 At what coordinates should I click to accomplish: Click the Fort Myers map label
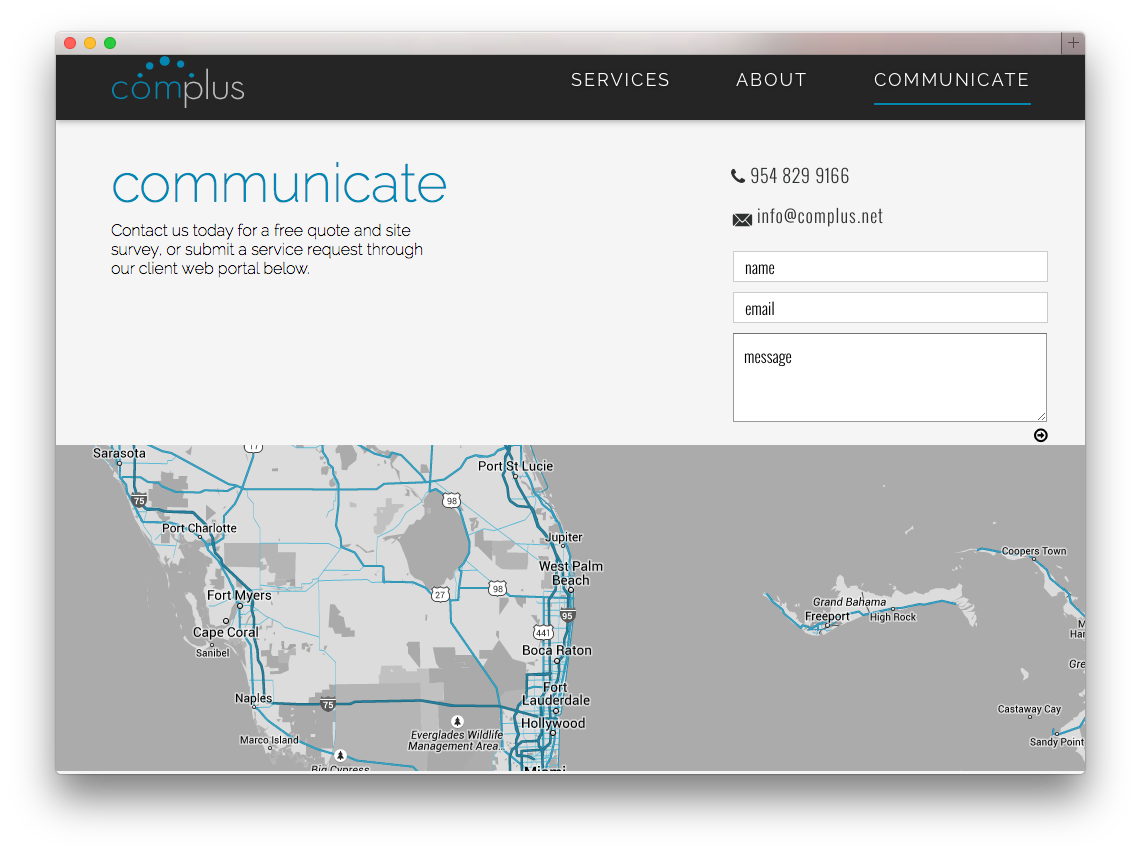(x=239, y=595)
